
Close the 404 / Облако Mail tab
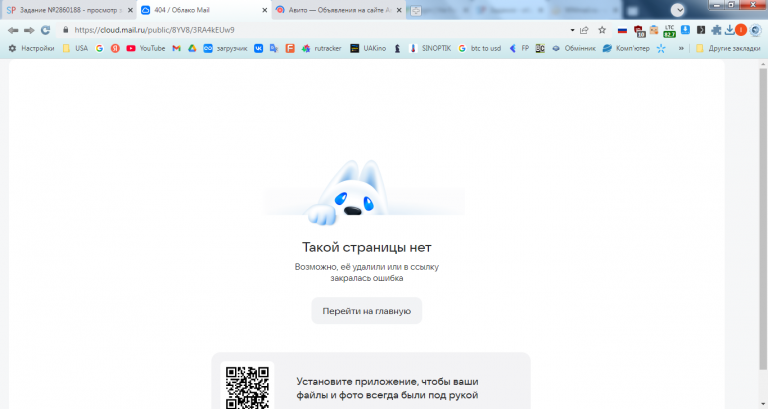264,10
